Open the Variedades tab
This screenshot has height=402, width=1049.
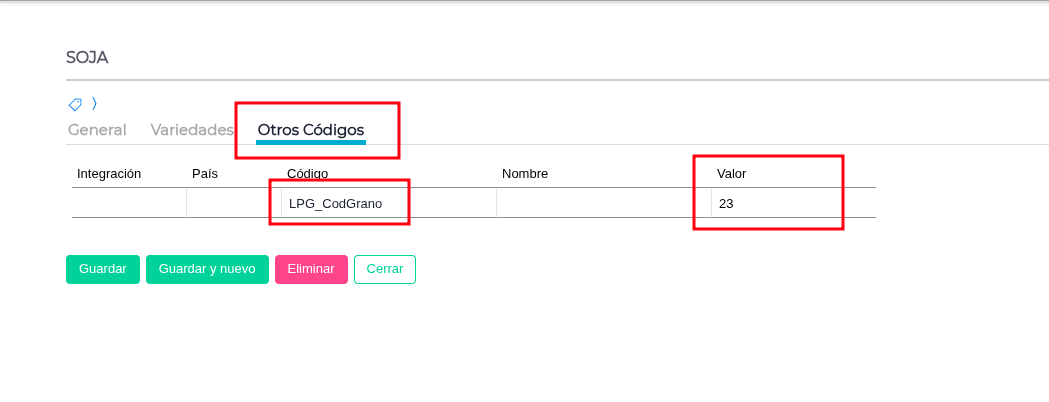tap(192, 130)
